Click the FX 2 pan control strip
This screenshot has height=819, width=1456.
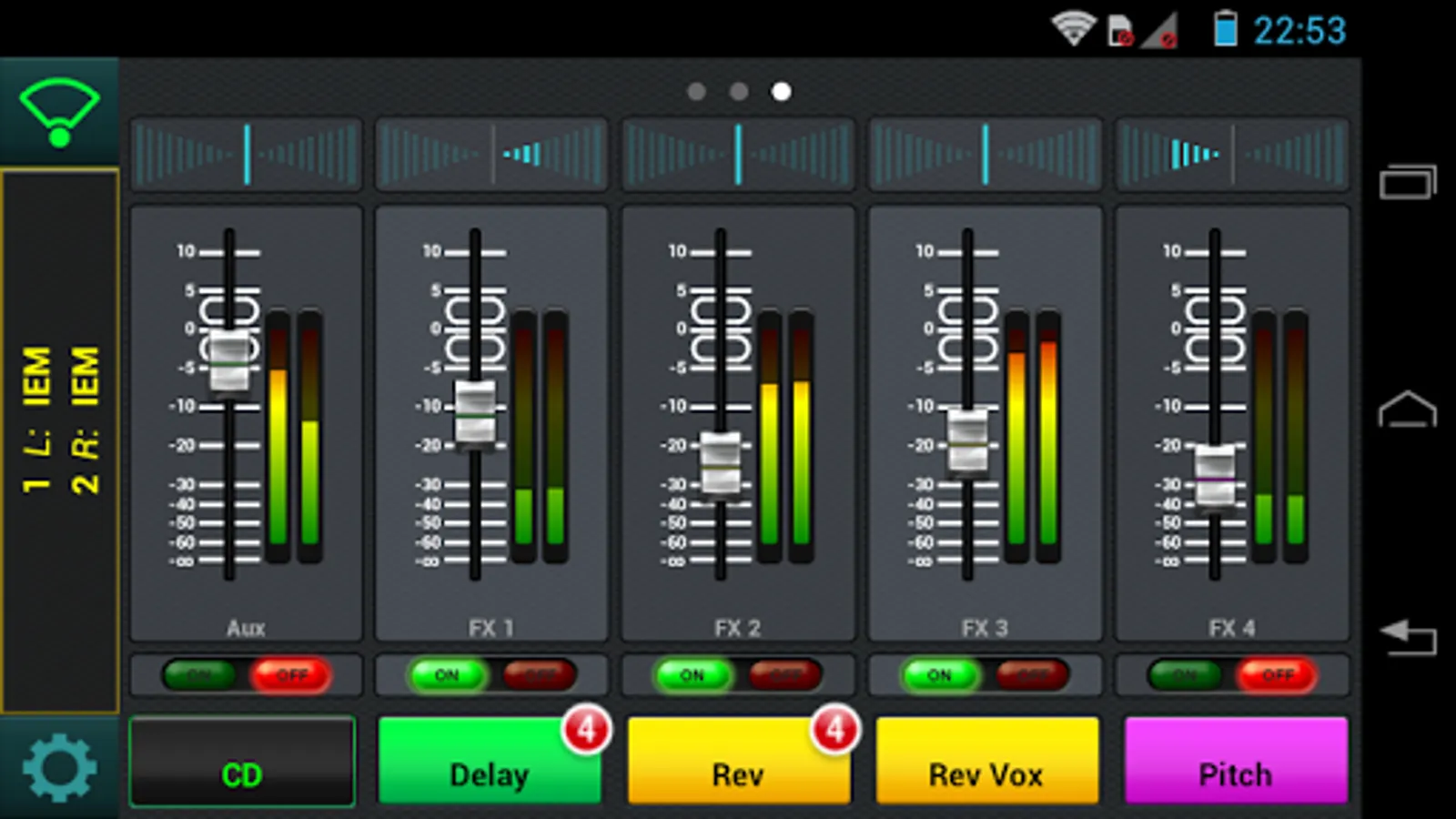tap(738, 154)
